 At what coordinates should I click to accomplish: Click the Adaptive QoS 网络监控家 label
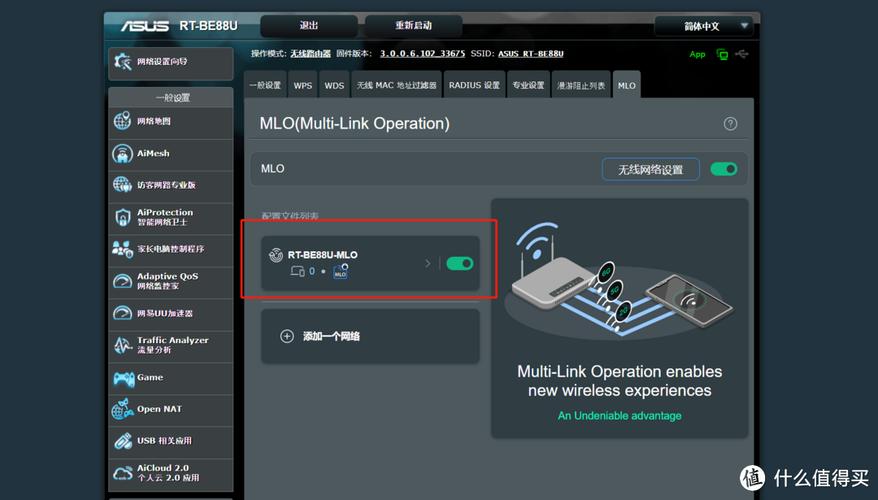click(x=167, y=281)
